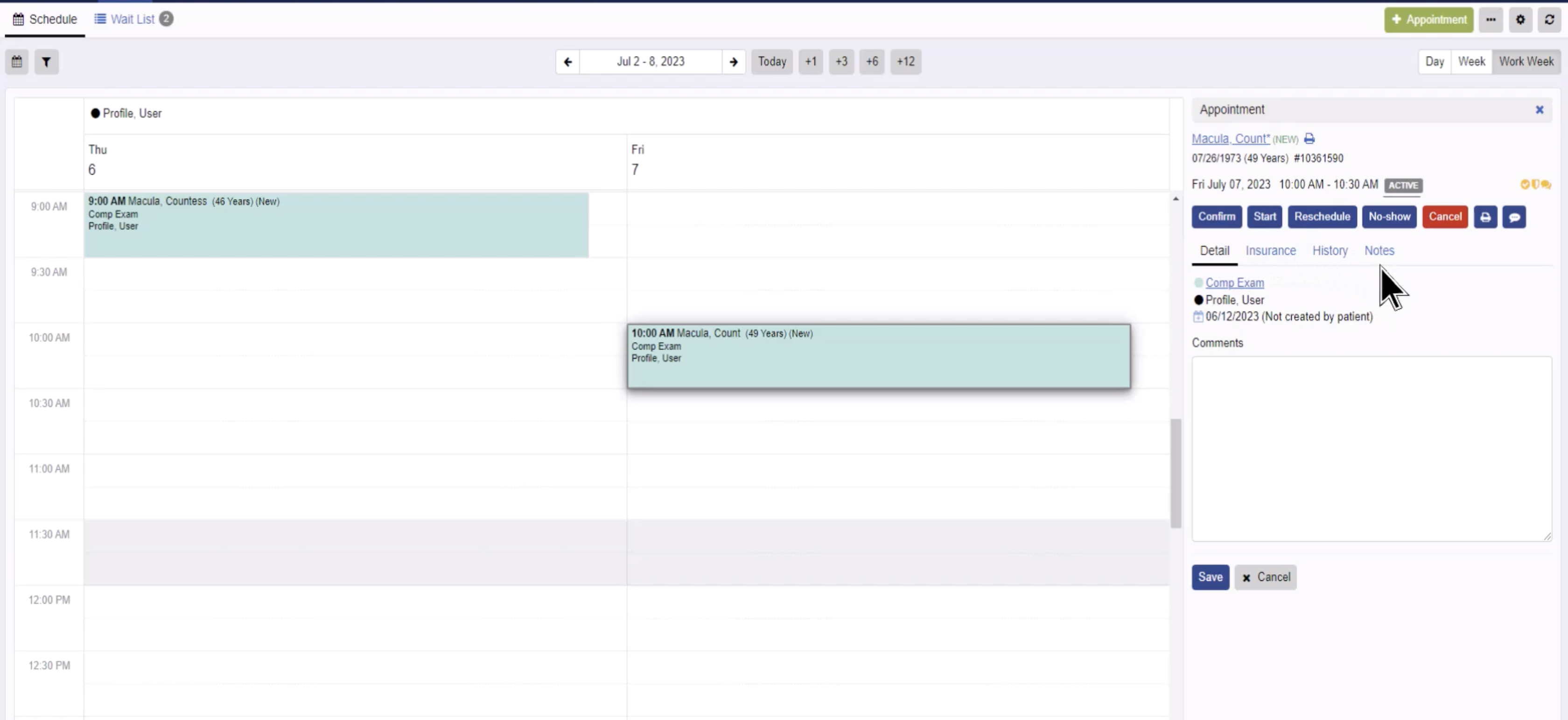Open the more options ellipsis menu
This screenshot has width=1568, height=720.
click(1491, 20)
